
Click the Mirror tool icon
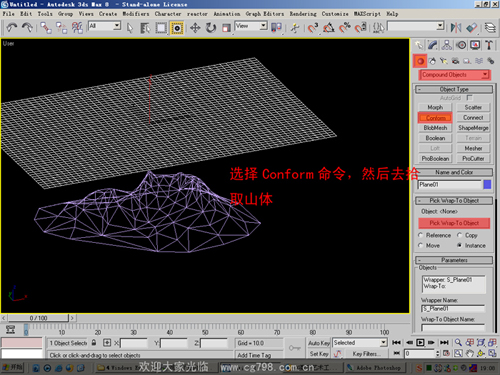[x=456, y=27]
